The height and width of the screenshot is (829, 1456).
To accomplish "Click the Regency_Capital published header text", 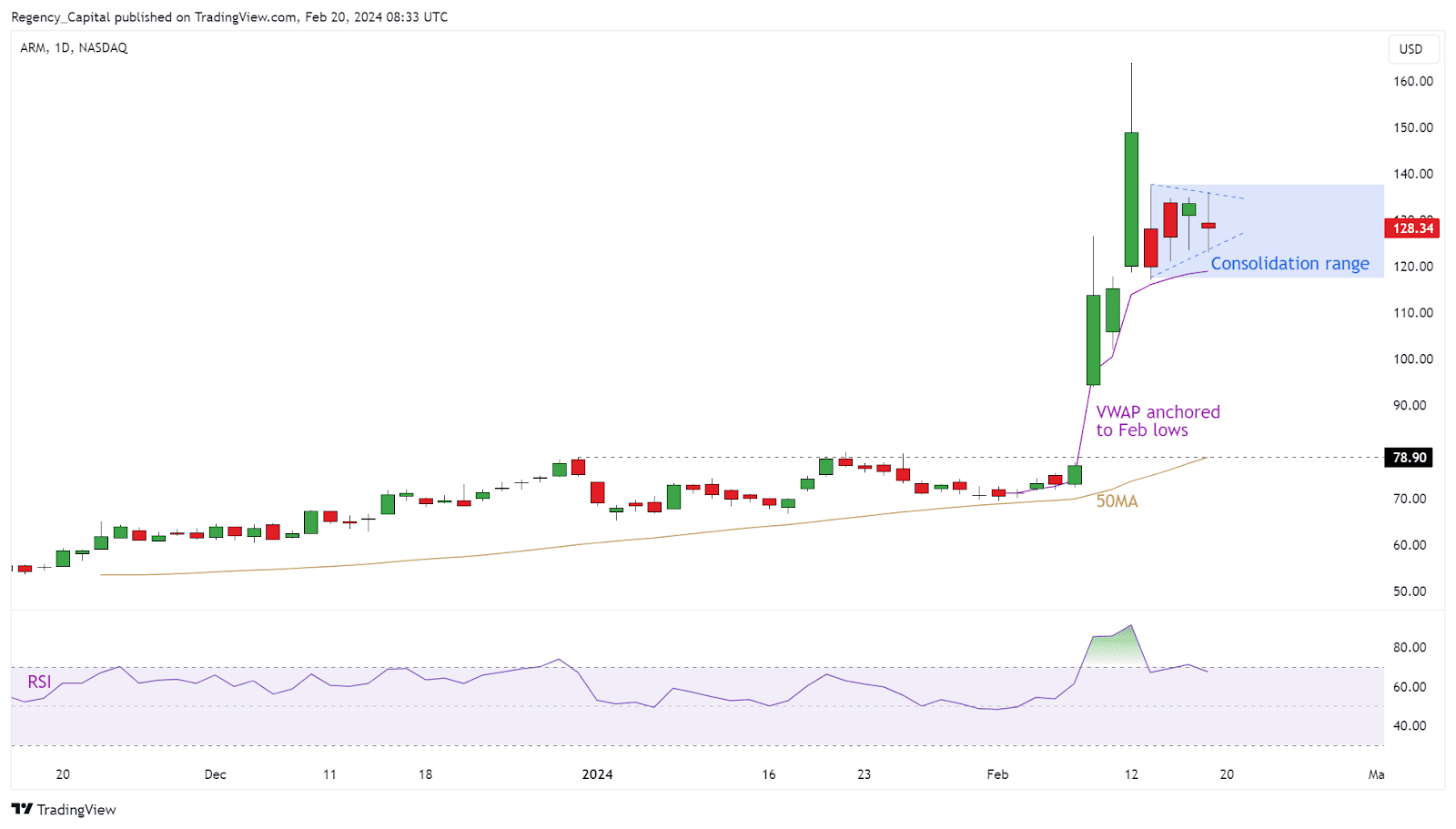I will pos(229,16).
